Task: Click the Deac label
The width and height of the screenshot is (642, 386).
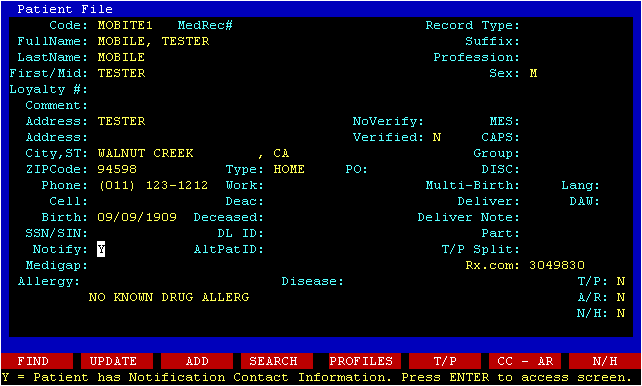Action: point(245,201)
